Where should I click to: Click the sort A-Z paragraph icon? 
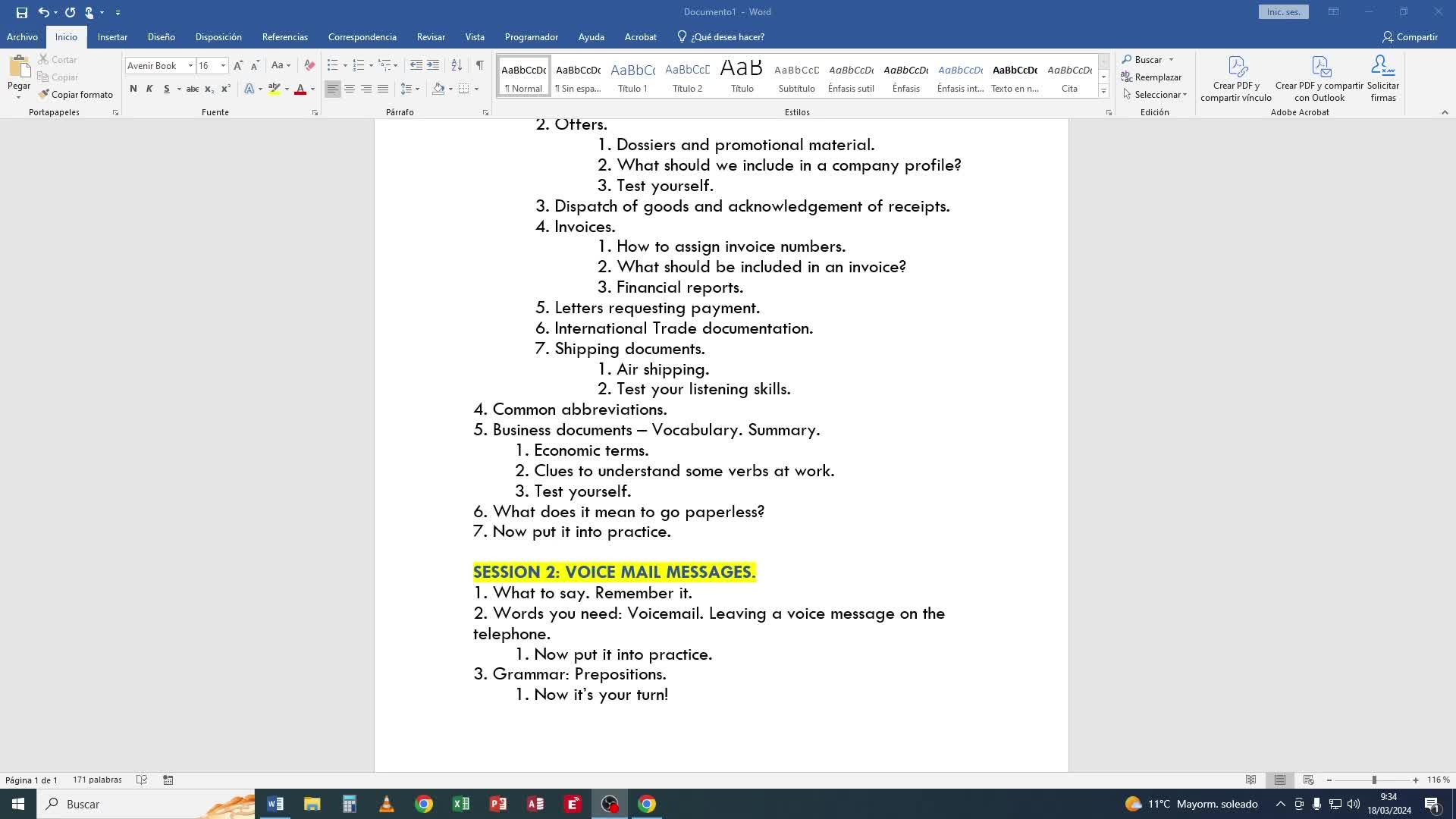pyautogui.click(x=457, y=66)
